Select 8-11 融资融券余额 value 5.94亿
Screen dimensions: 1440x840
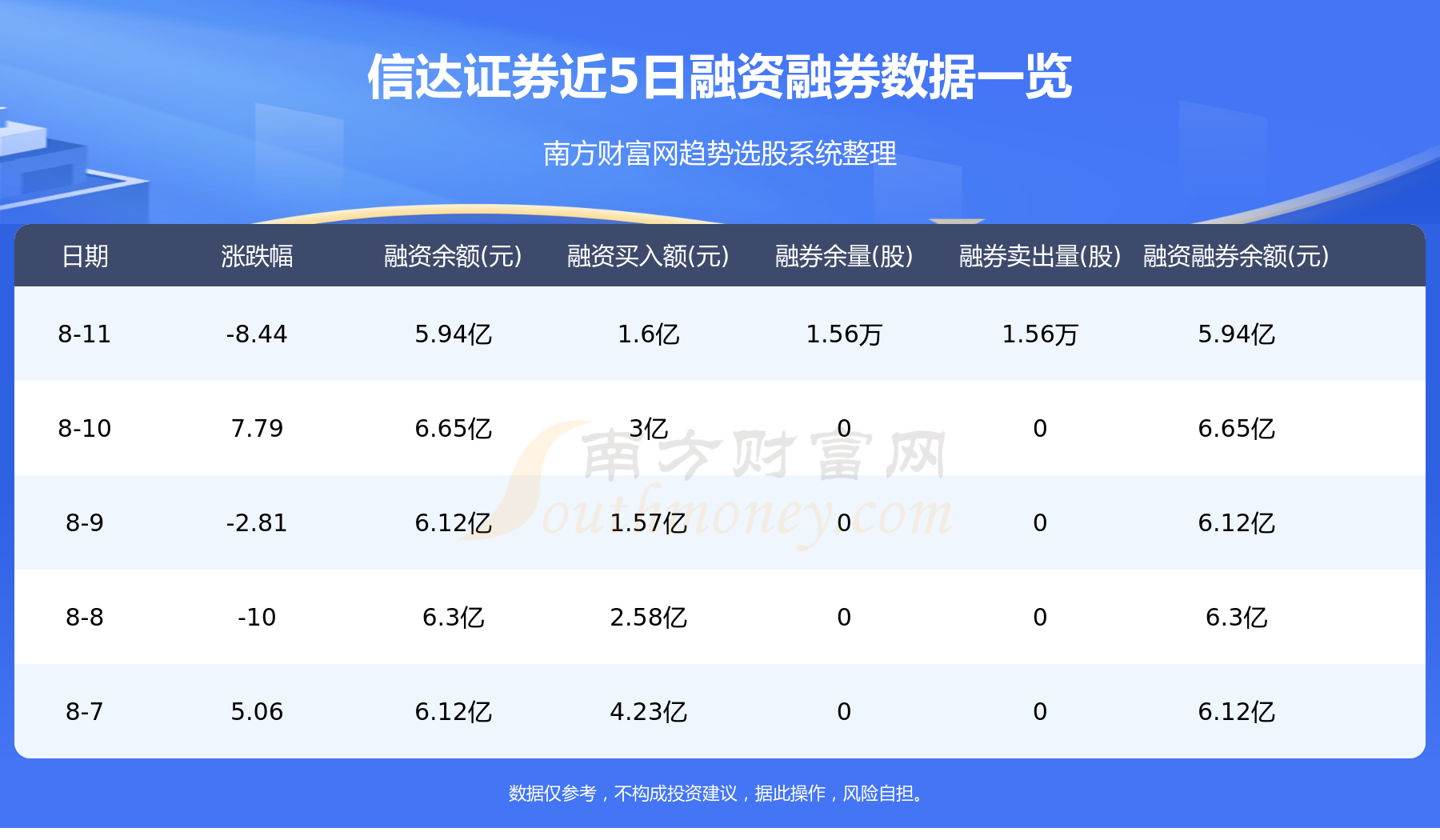pos(1236,334)
